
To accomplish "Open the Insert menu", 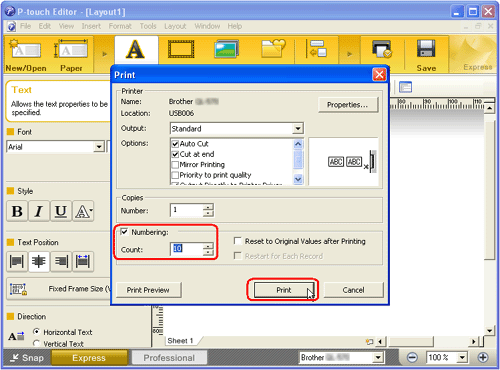I will 91,26.
